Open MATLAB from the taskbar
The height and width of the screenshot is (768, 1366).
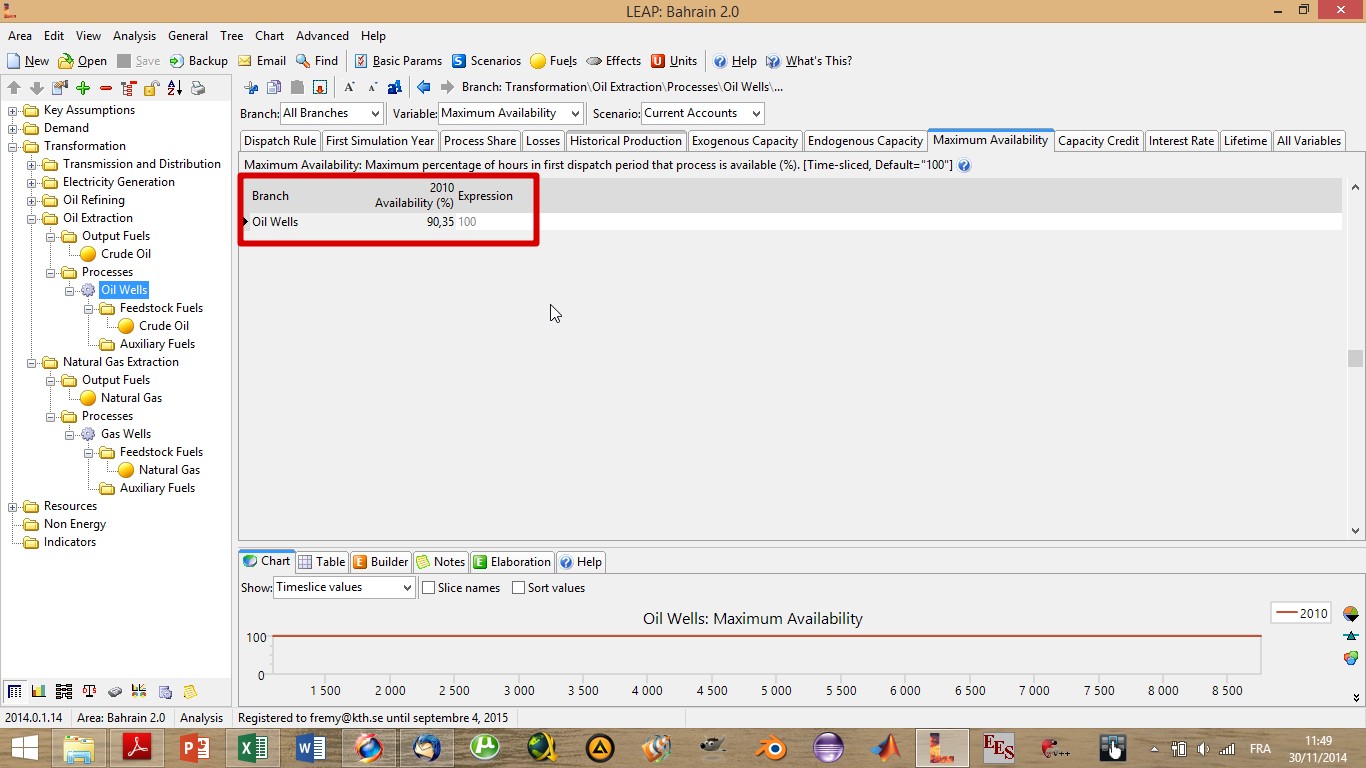coord(885,747)
